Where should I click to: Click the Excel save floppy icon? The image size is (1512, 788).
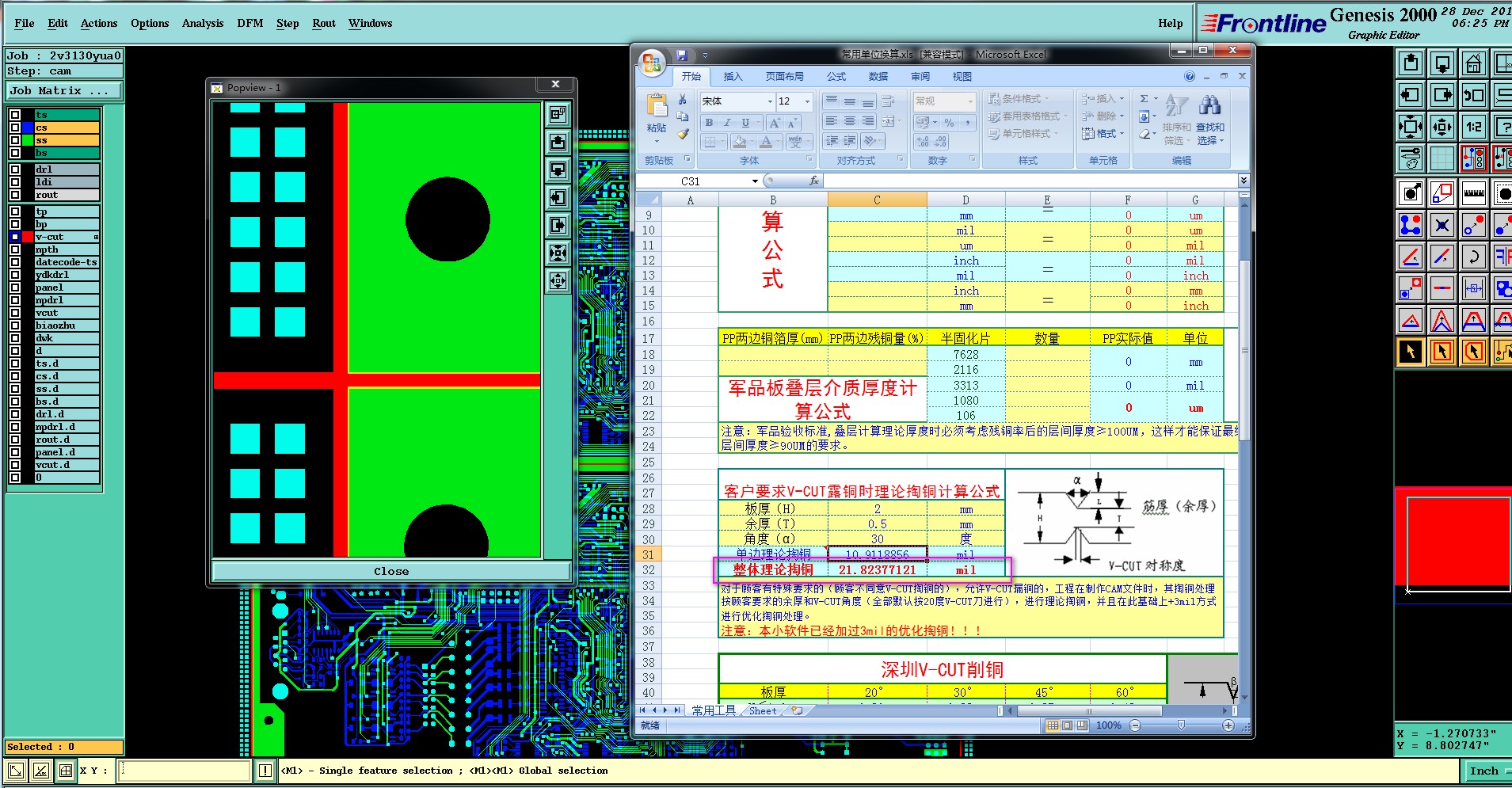pos(682,55)
